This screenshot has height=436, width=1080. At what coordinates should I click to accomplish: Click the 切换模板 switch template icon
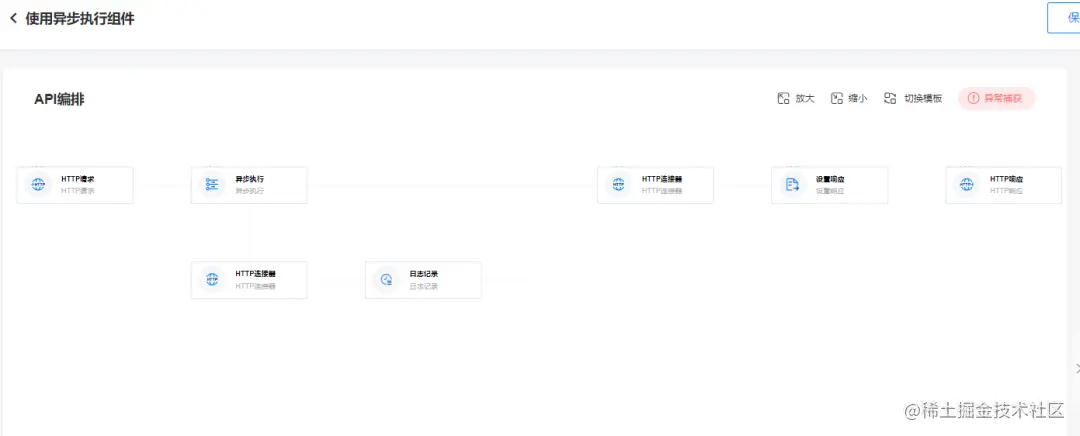pyautogui.click(x=891, y=98)
